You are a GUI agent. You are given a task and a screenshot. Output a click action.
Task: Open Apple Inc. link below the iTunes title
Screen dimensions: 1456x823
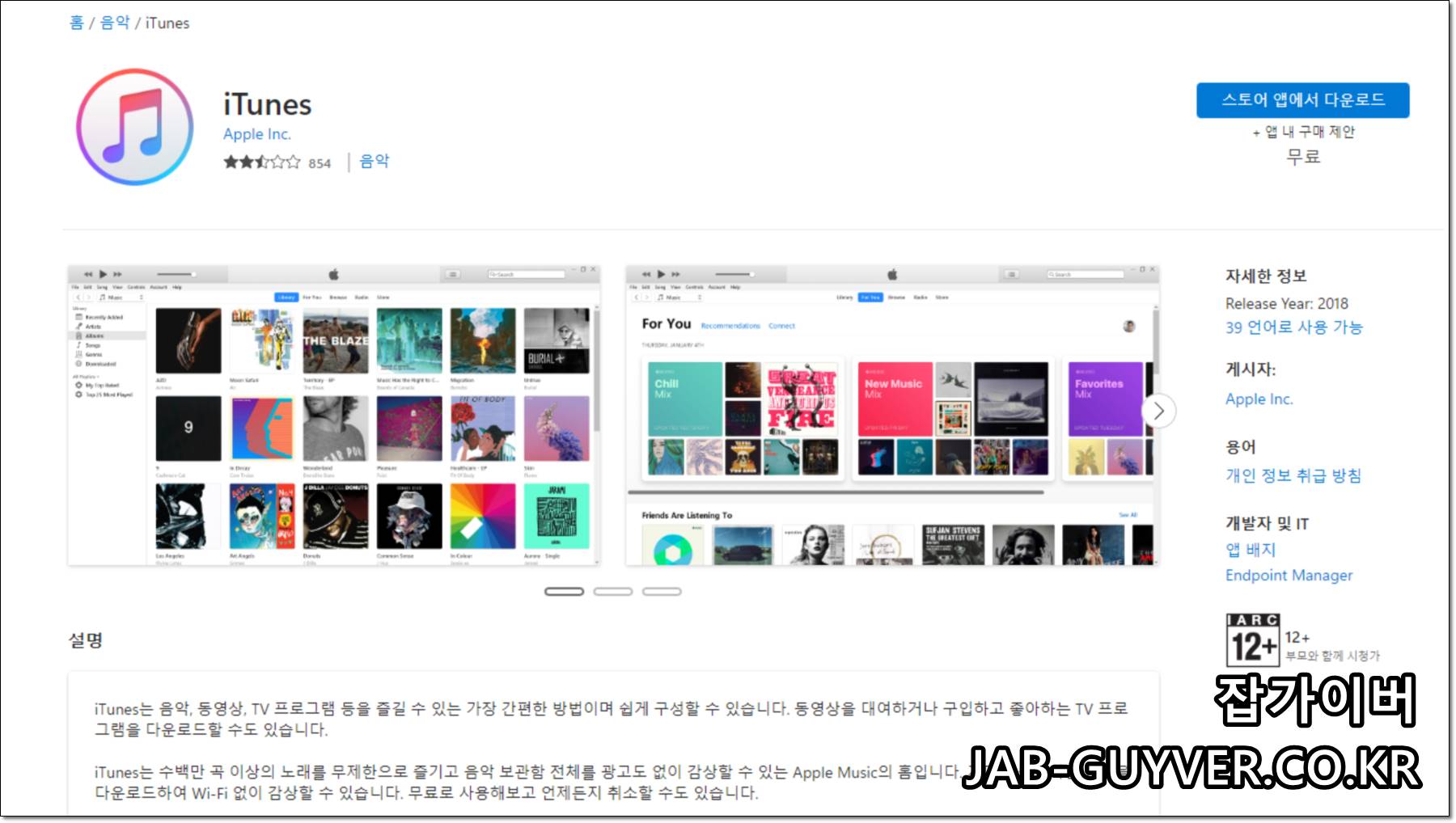pyautogui.click(x=256, y=134)
